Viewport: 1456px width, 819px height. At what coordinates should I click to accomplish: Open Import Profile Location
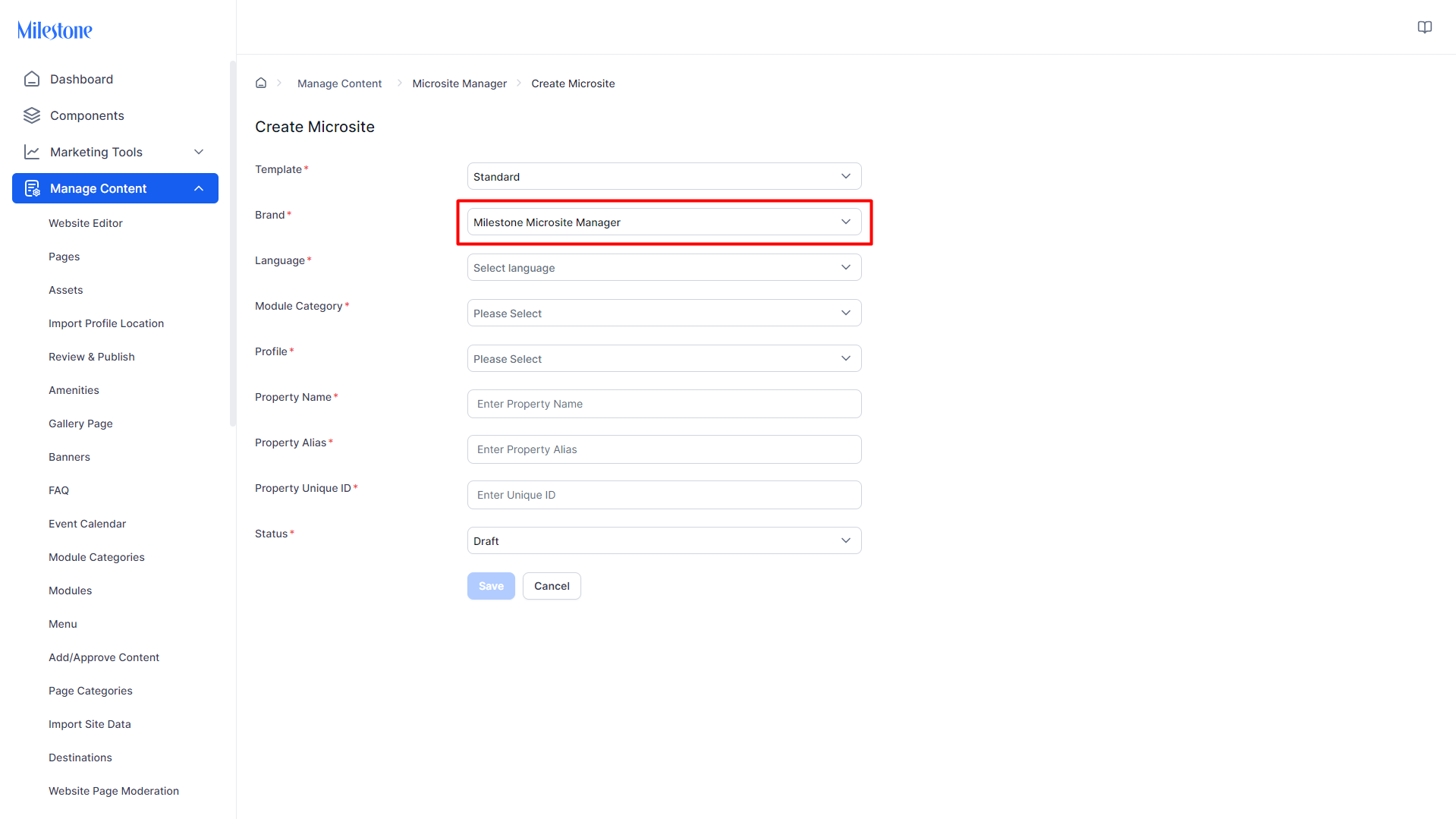tap(106, 323)
